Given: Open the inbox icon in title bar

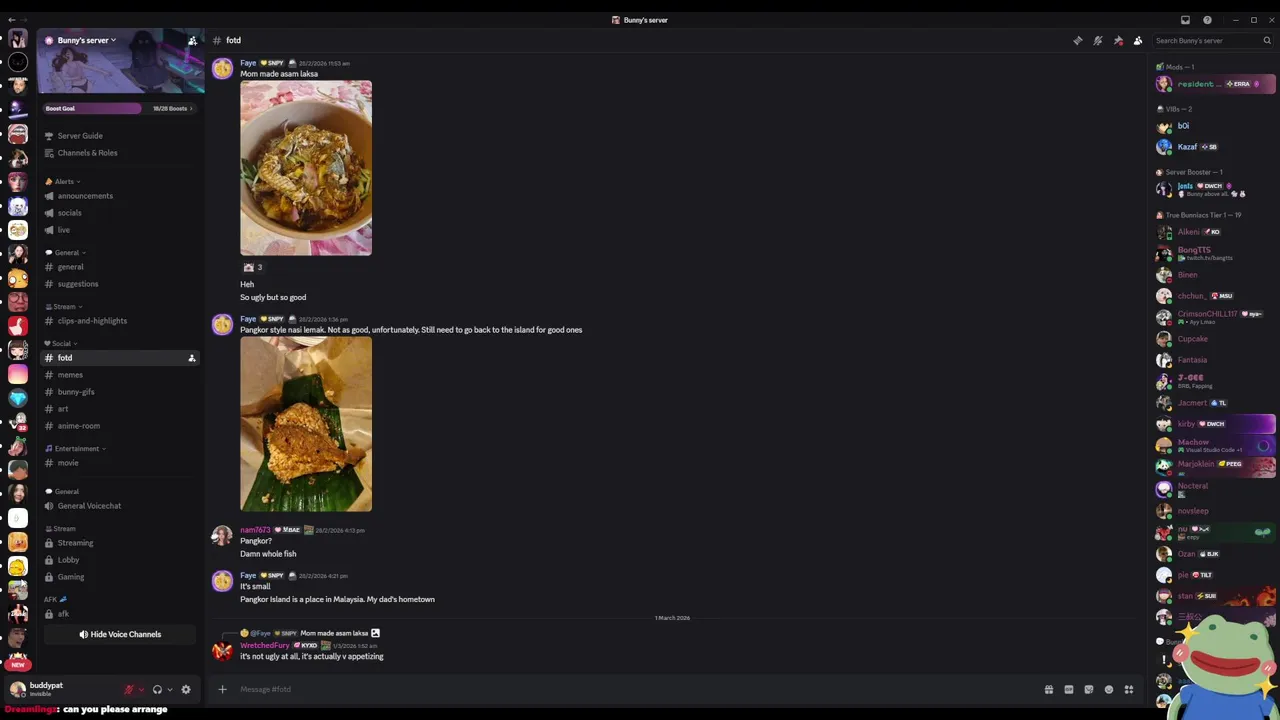Looking at the screenshot, I should tap(1185, 20).
